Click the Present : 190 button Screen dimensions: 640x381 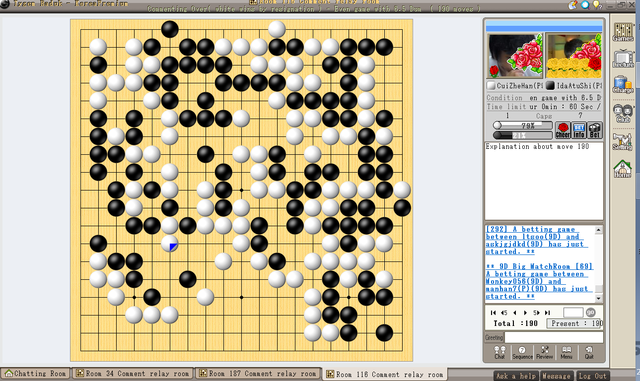point(575,323)
